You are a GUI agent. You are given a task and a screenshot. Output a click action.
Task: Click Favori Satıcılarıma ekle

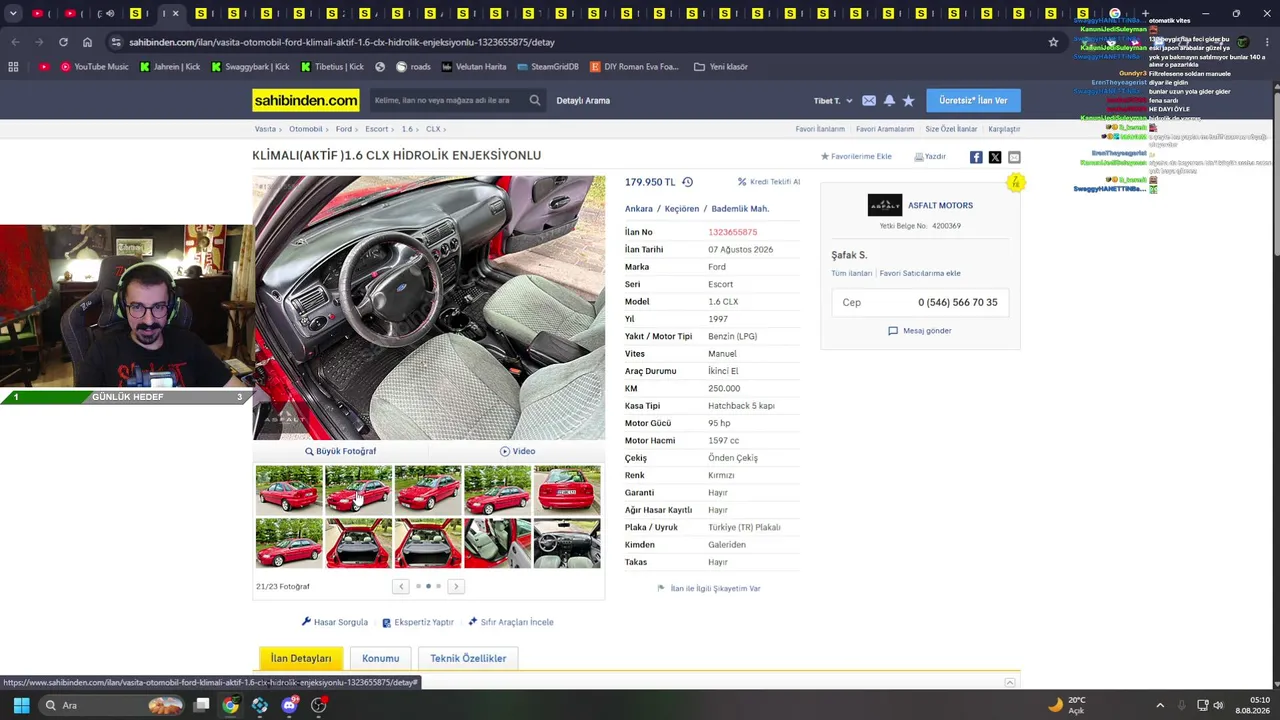[x=920, y=273]
